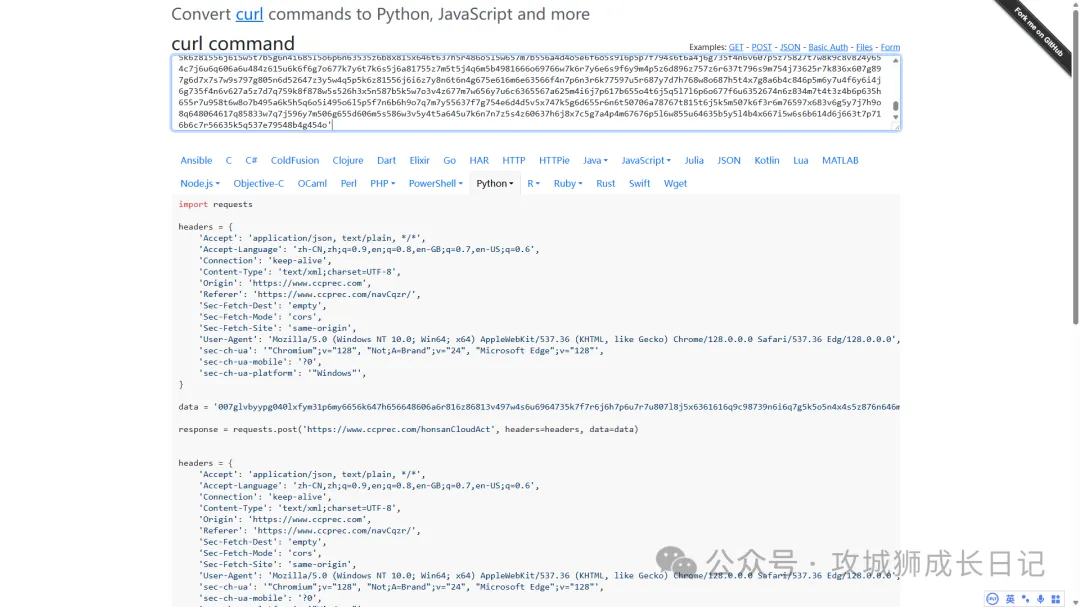Switch output to JSON tab
This screenshot has width=1080, height=607.
(x=729, y=160)
